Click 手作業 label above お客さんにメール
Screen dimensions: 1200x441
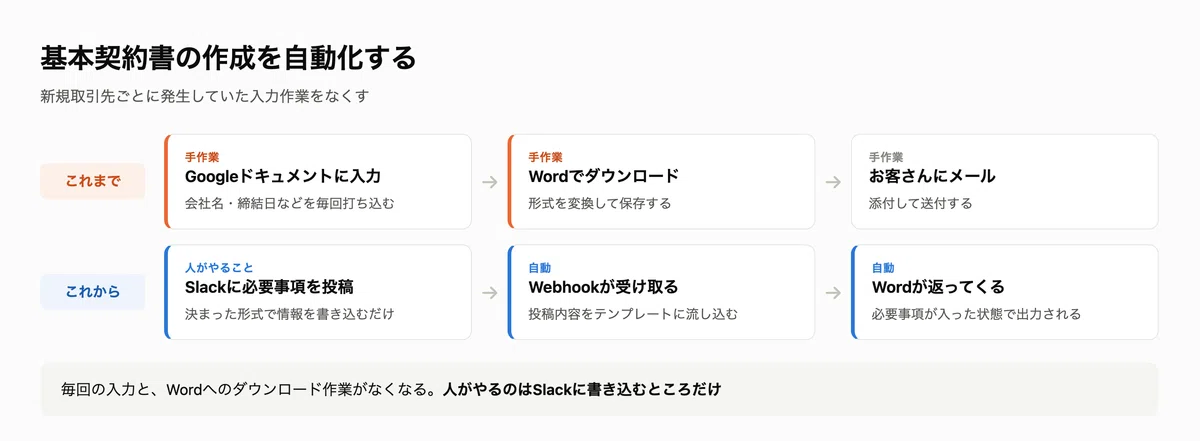click(x=886, y=158)
